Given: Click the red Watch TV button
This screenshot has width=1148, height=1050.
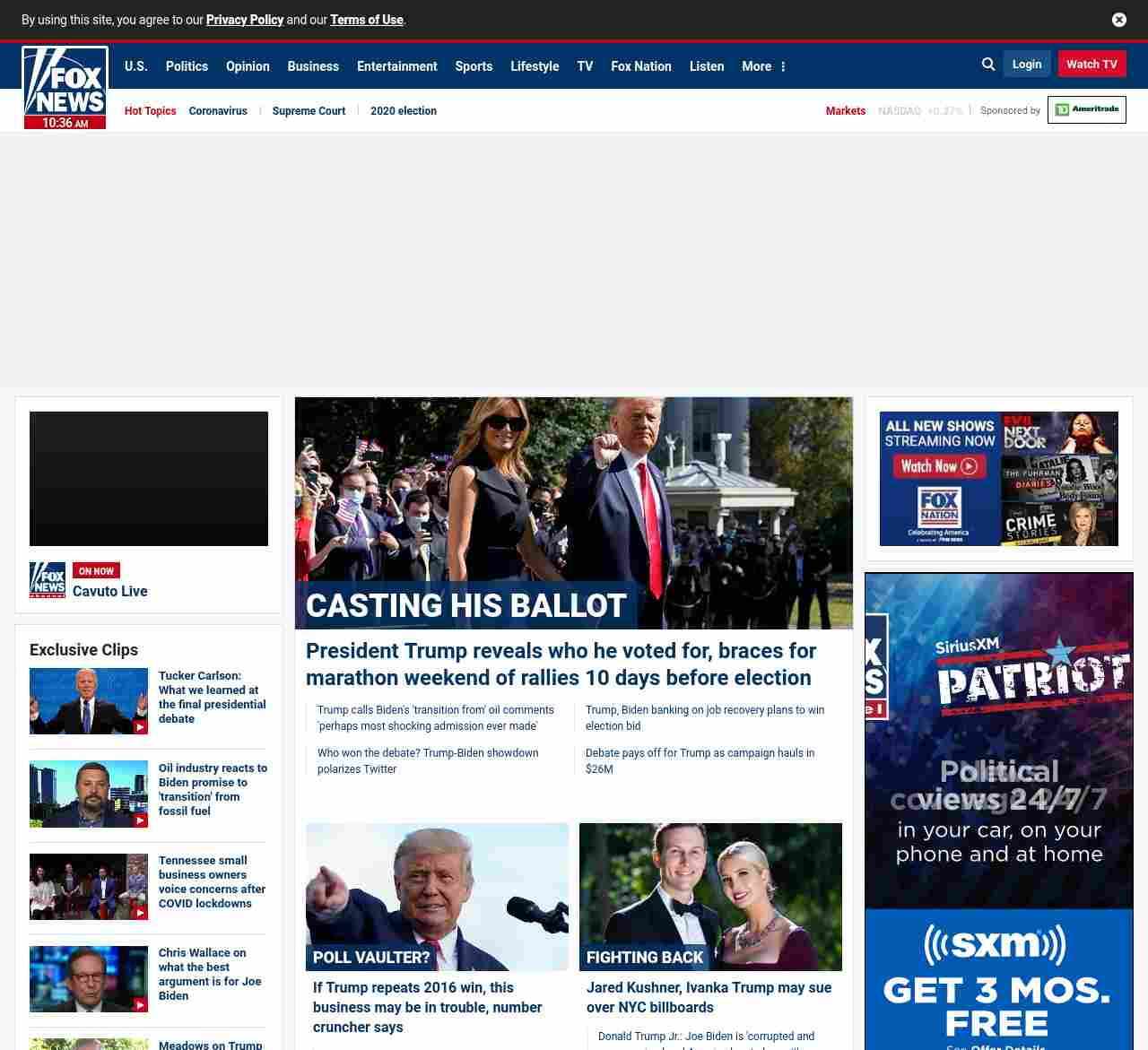Looking at the screenshot, I should pos(1091,65).
